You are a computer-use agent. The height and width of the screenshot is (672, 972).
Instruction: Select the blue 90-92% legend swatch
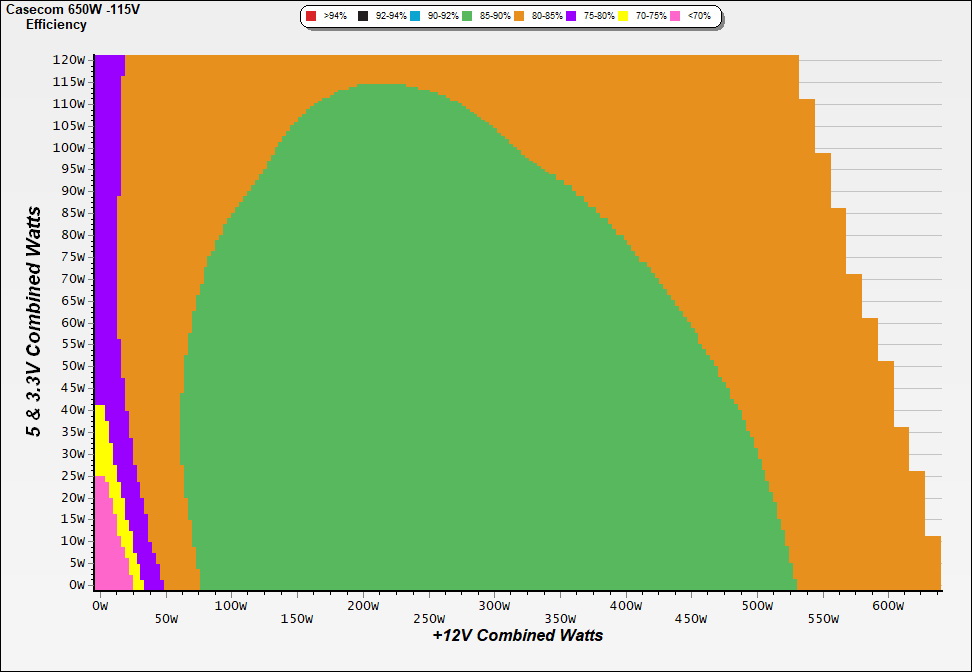tap(415, 17)
